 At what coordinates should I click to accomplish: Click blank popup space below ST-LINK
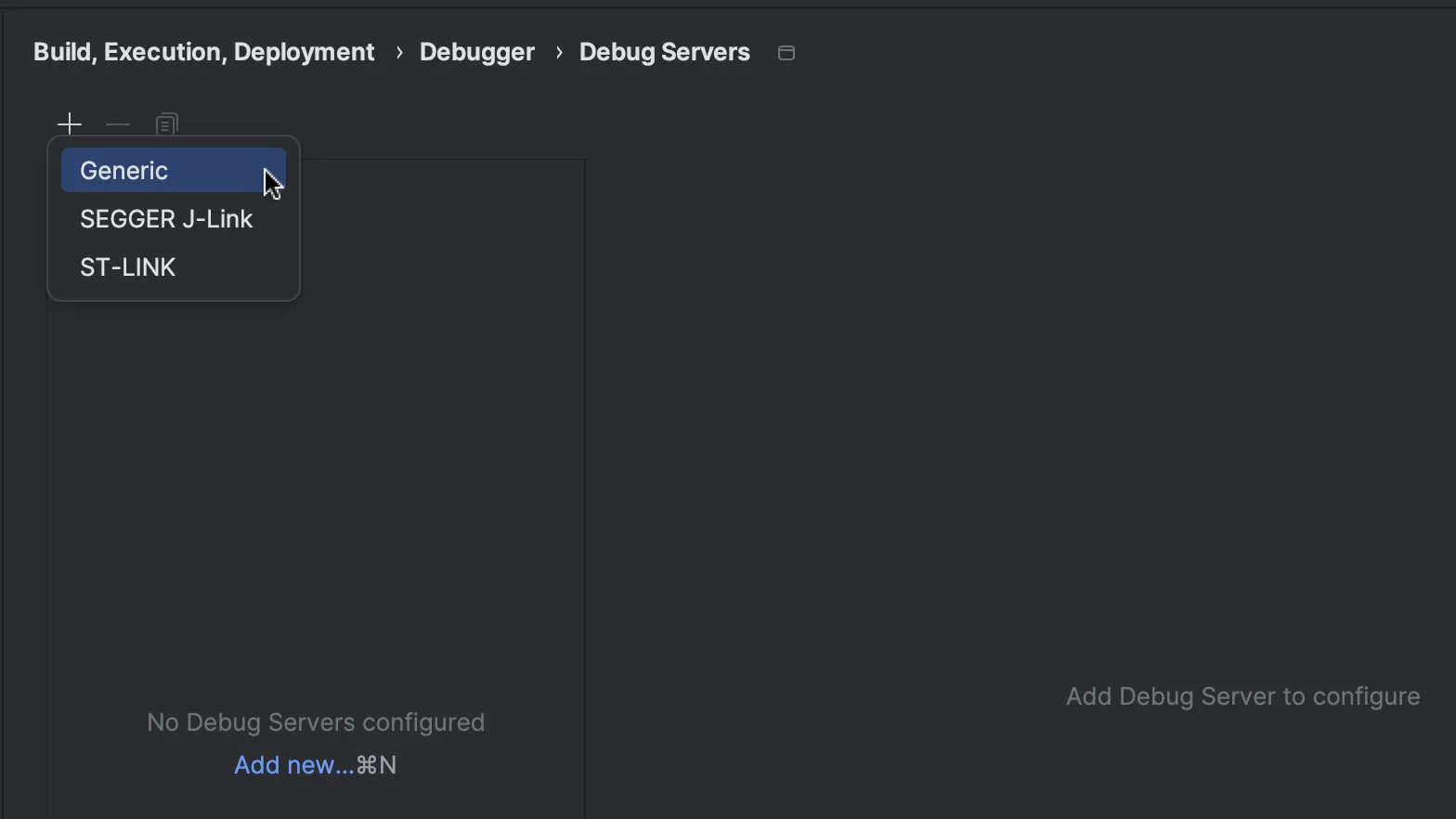[x=173, y=292]
